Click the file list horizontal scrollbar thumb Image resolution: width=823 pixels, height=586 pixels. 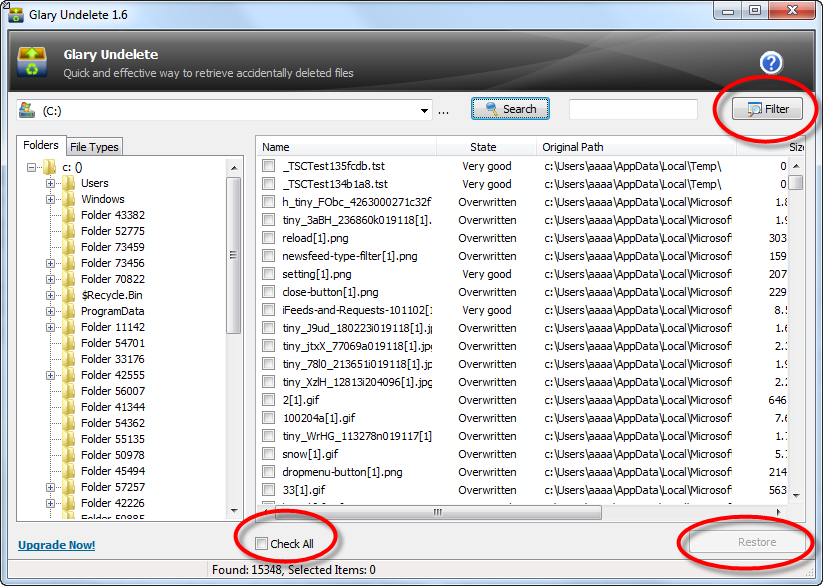pos(438,512)
